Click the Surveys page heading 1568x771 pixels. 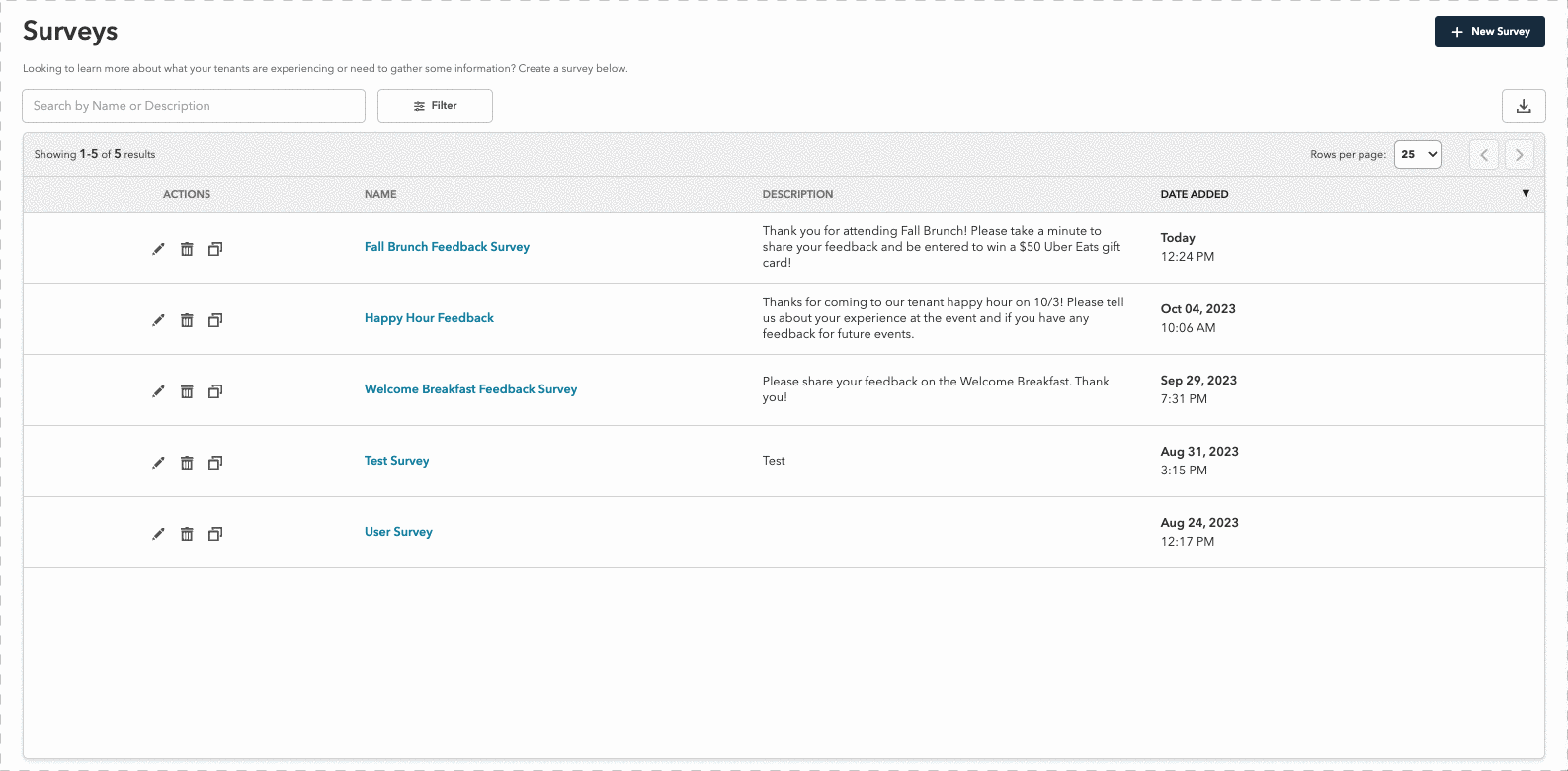[x=70, y=32]
